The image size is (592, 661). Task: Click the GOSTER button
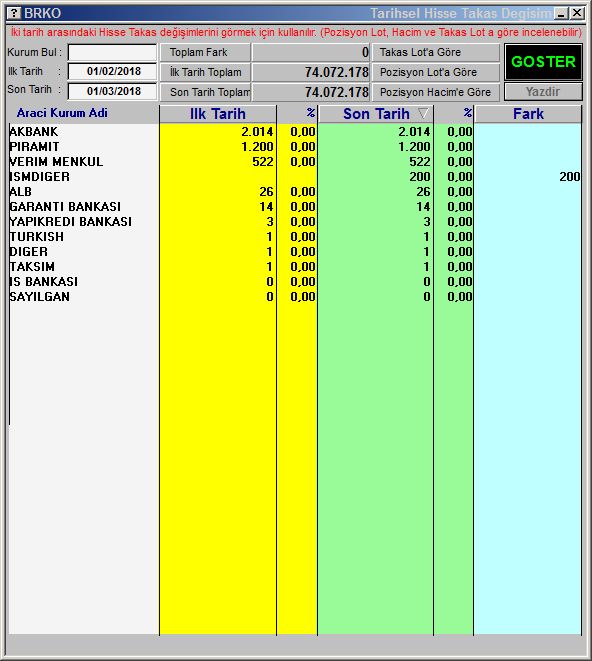click(543, 62)
